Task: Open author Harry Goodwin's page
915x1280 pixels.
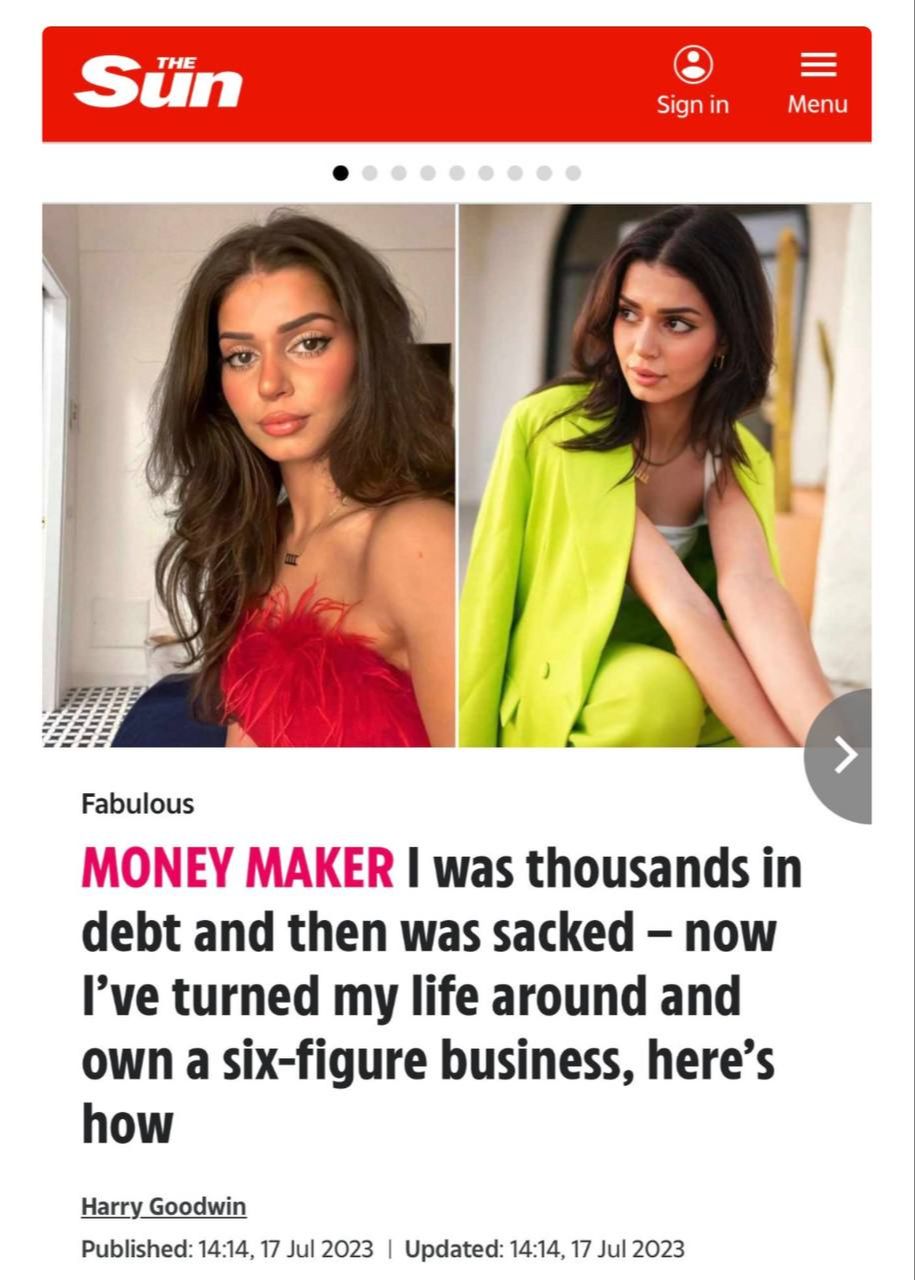Action: click(x=163, y=1207)
